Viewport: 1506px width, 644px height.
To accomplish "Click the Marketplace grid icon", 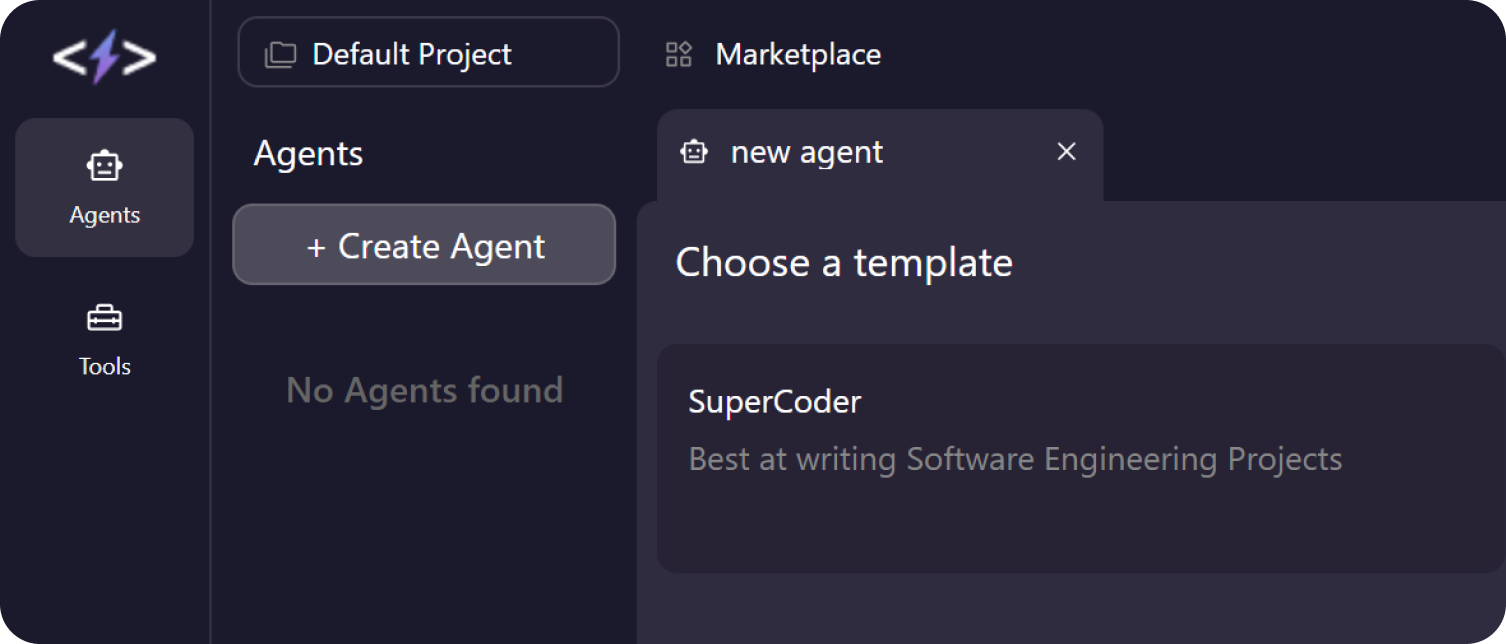I will tap(679, 54).
